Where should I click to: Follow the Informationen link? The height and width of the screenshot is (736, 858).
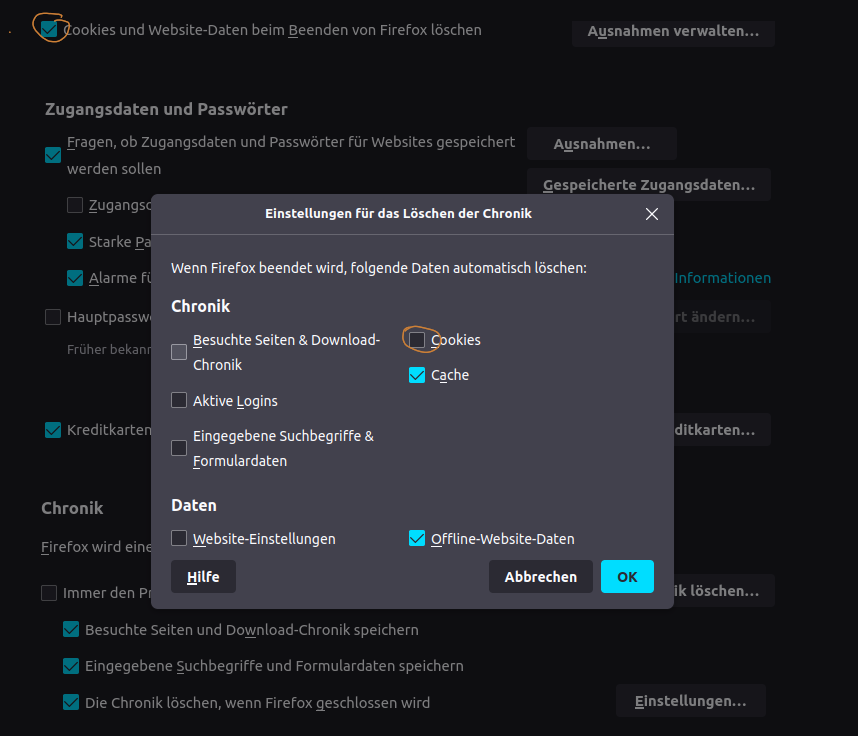[x=723, y=278]
